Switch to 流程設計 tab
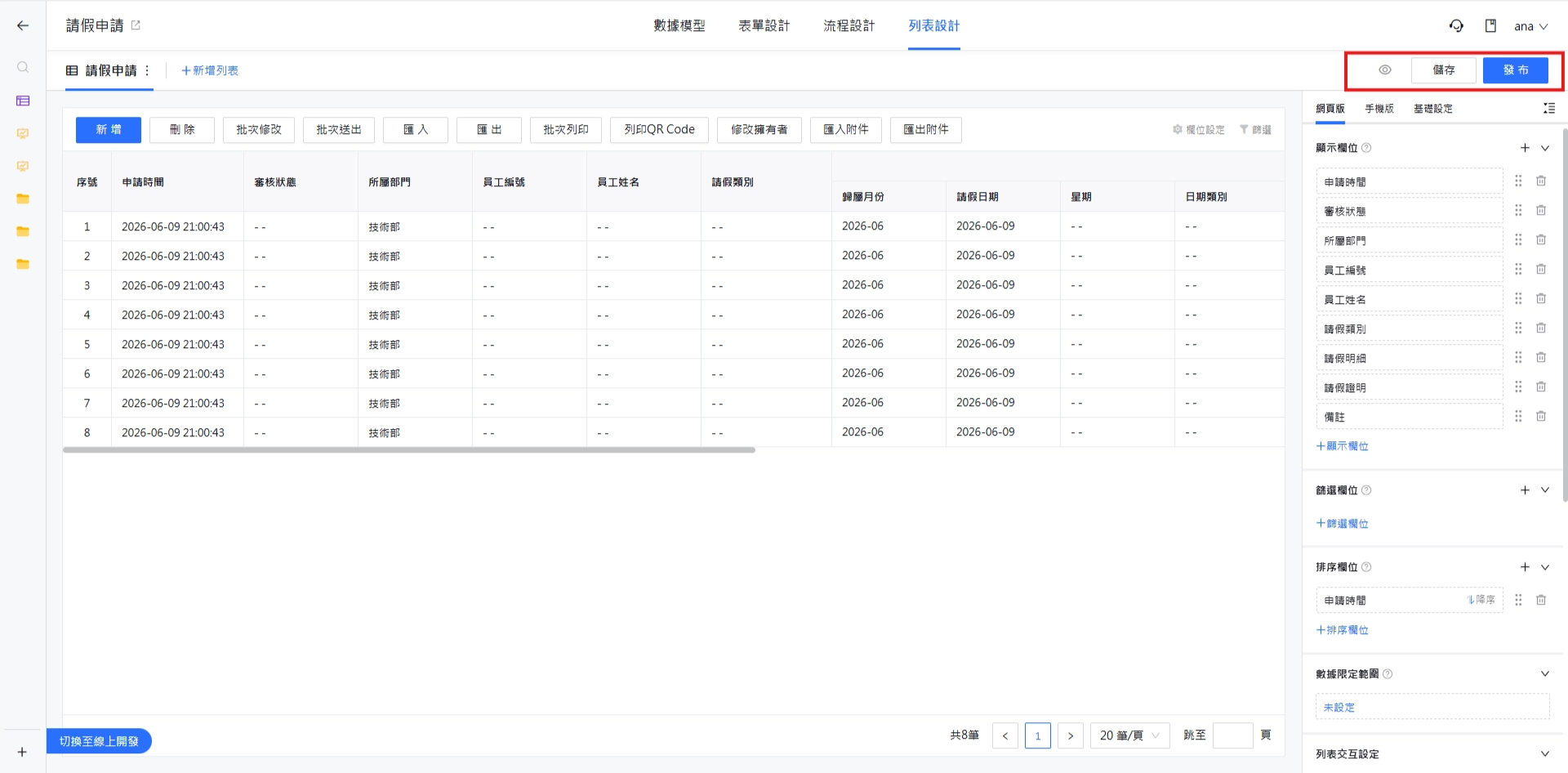Screen dimensions: 1568x773 [x=849, y=26]
